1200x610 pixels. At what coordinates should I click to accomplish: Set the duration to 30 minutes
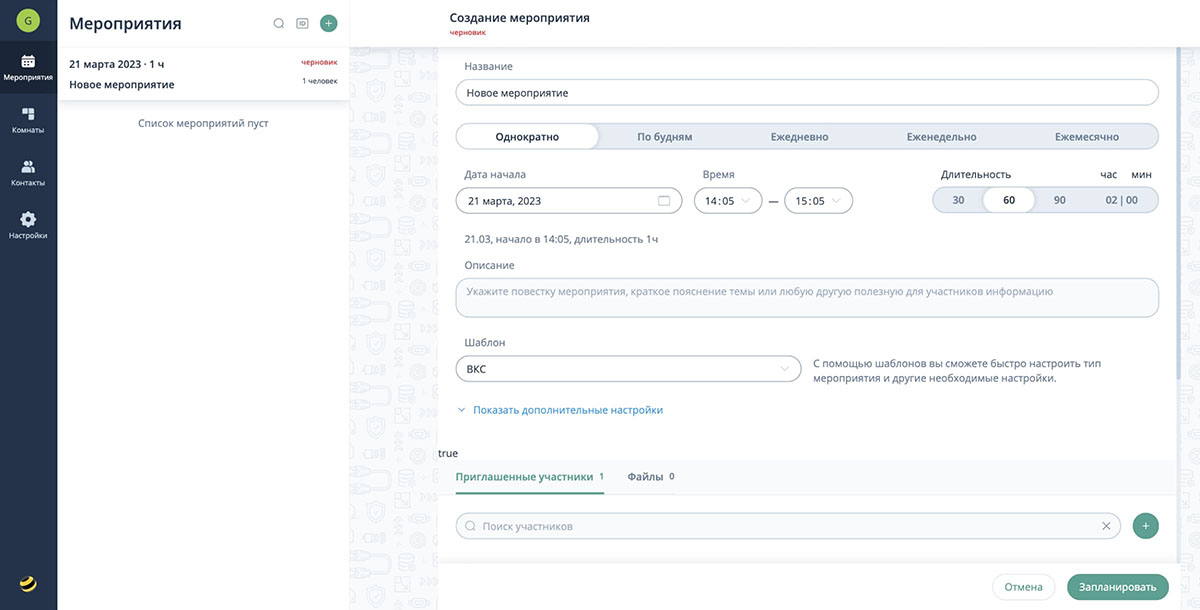(x=958, y=200)
